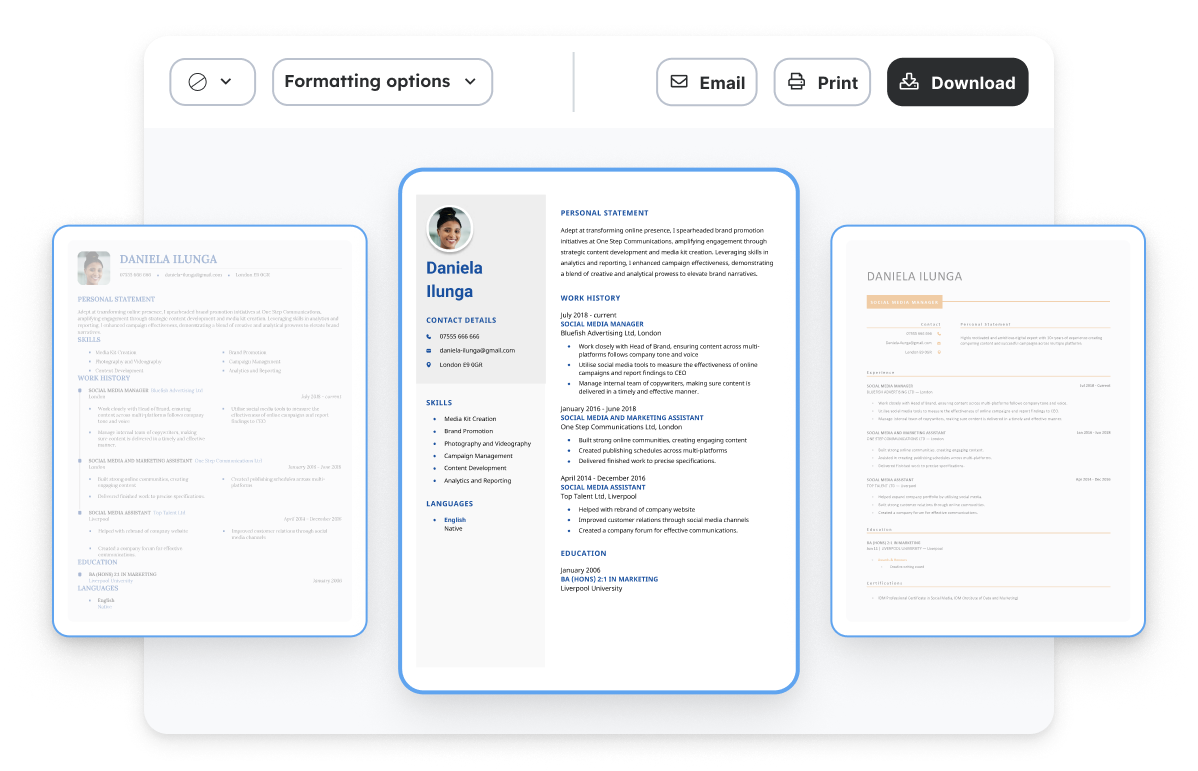Select the round profile photo on center CV
The width and height of the screenshot is (1198, 771).
click(449, 229)
